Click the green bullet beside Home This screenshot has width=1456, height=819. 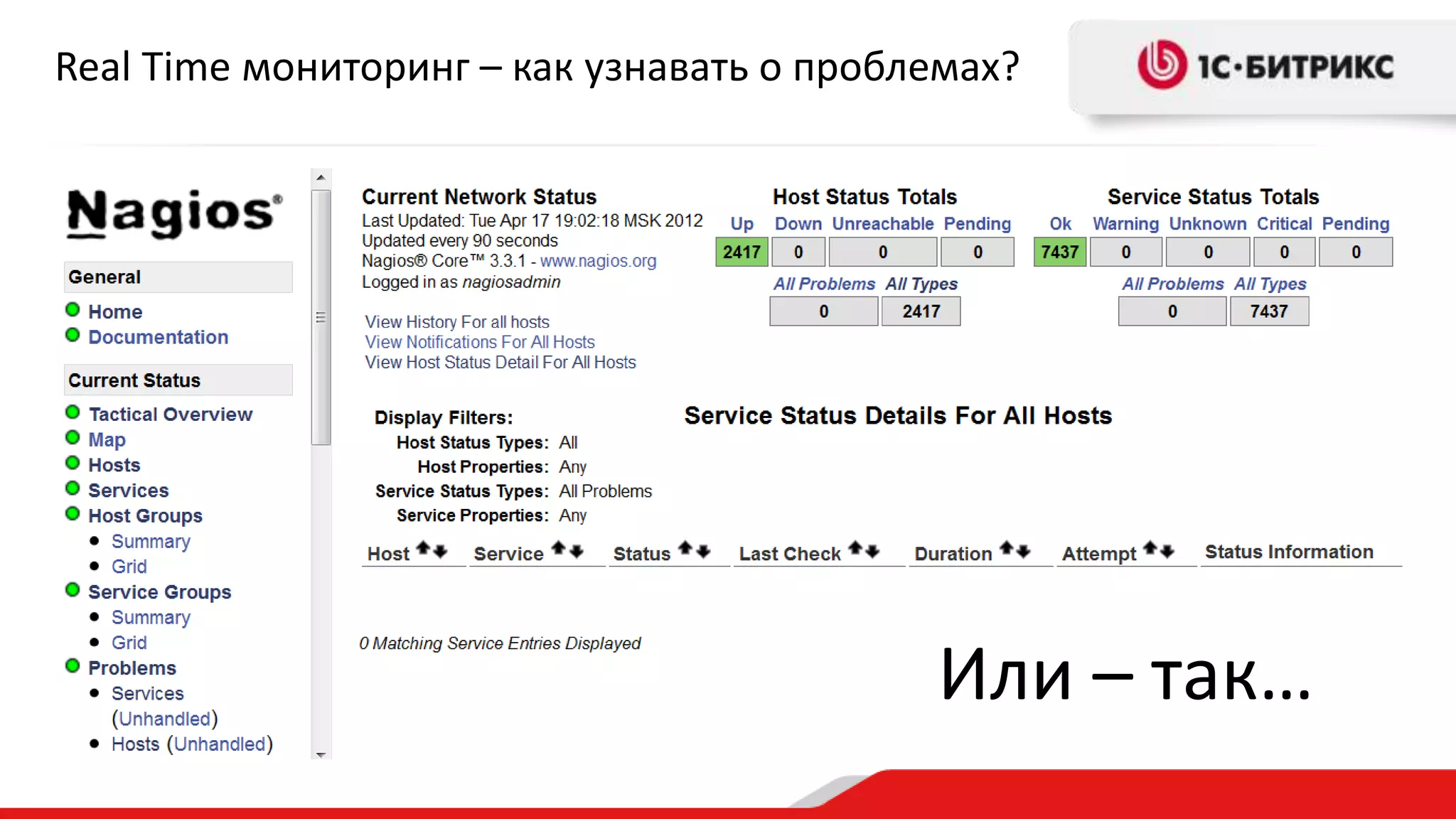click(73, 309)
